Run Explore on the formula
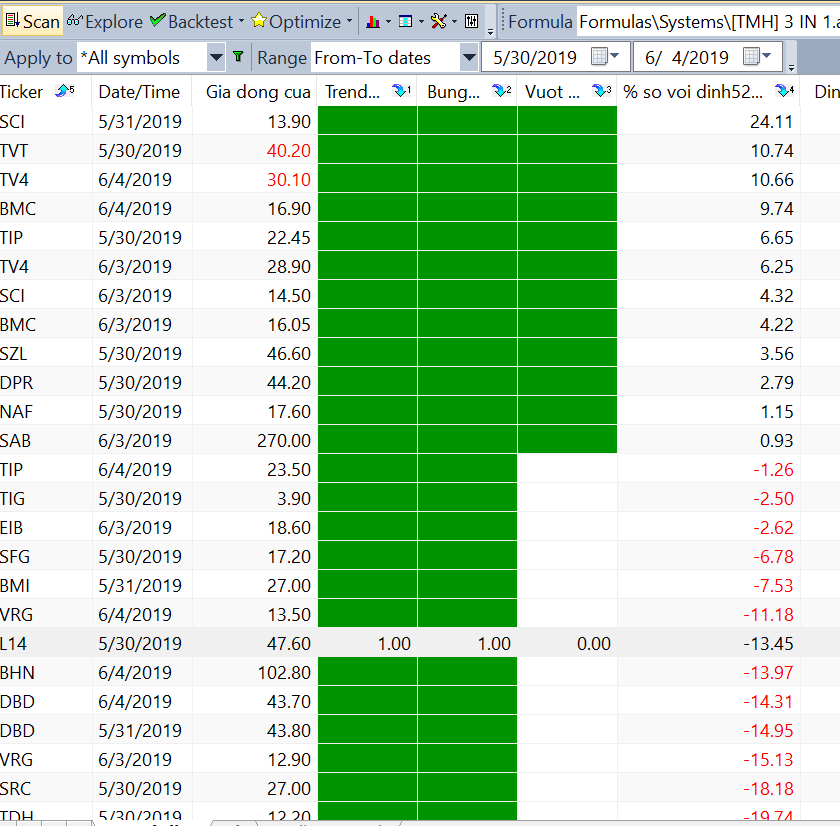This screenshot has height=826, width=840. tap(105, 21)
